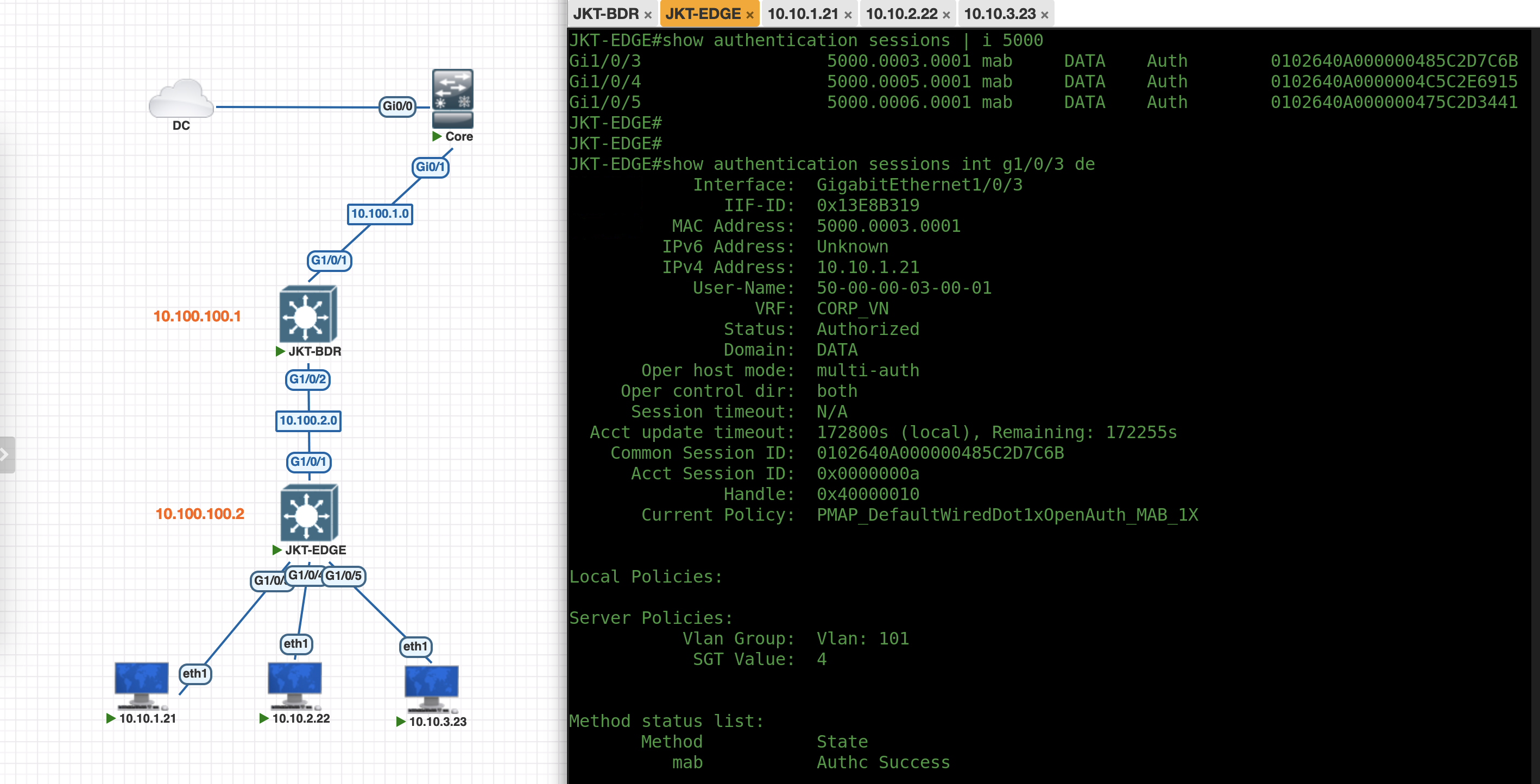Close the 10.10.3.23 tab
The height and width of the screenshot is (784, 1540).
pyautogui.click(x=1044, y=15)
